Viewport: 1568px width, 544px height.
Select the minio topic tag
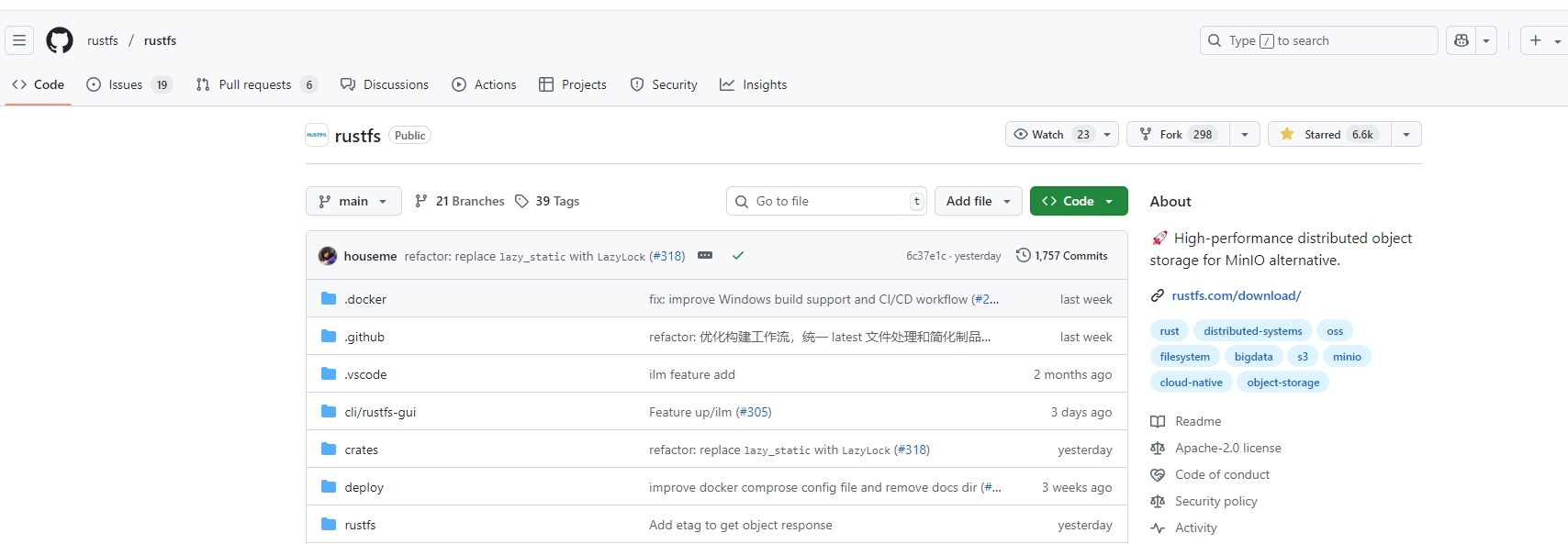coord(1348,357)
